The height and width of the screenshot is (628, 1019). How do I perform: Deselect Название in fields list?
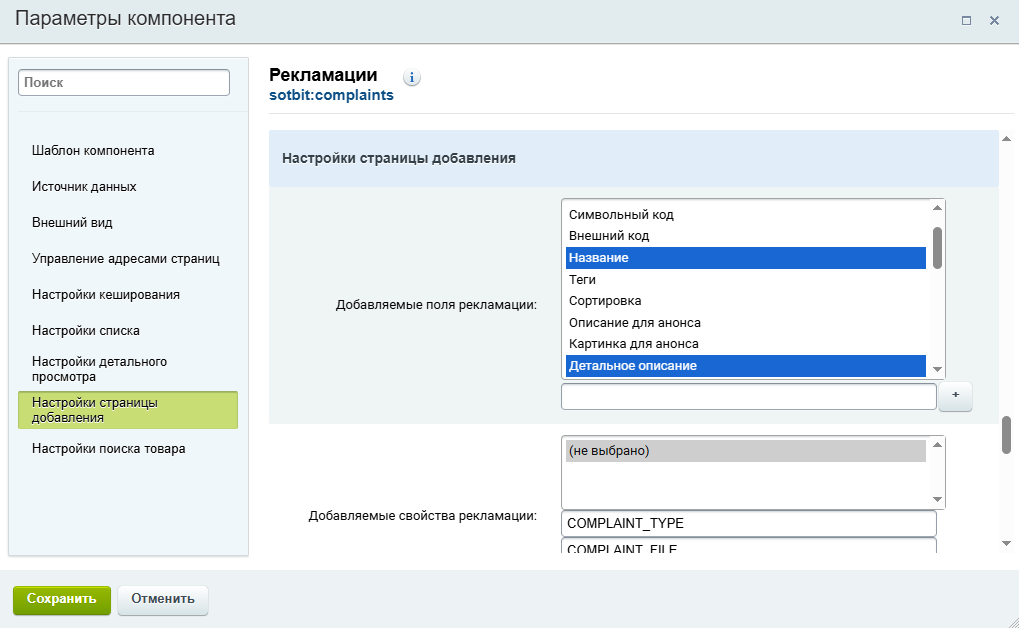[x=745, y=257]
